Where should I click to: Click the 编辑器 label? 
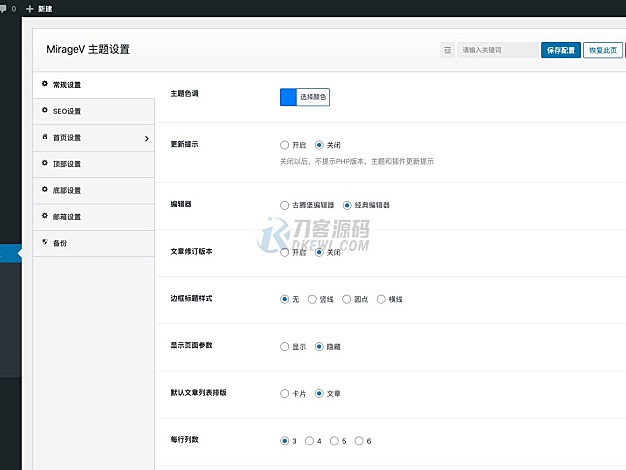coord(181,204)
